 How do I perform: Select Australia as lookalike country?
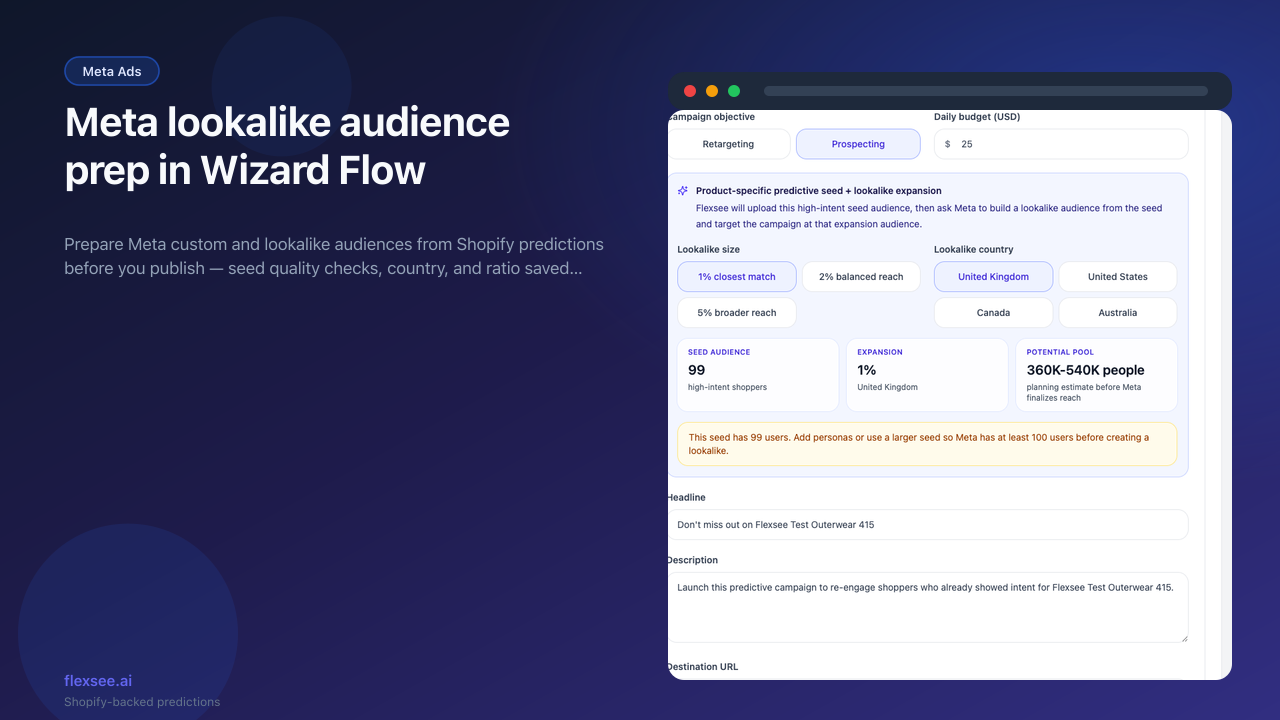[1118, 313]
